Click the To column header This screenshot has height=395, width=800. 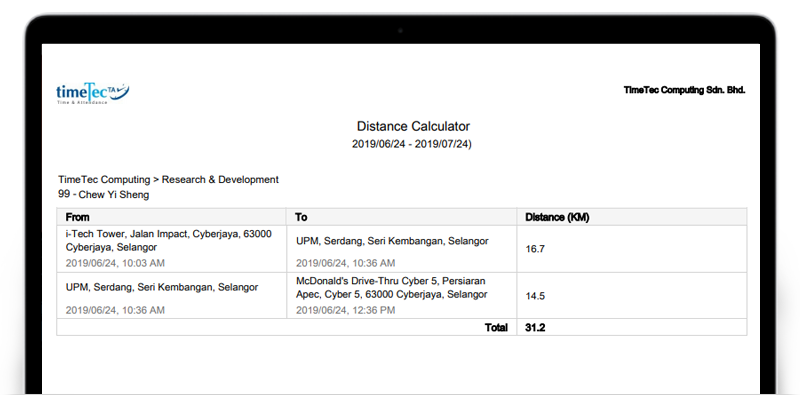coord(301,217)
